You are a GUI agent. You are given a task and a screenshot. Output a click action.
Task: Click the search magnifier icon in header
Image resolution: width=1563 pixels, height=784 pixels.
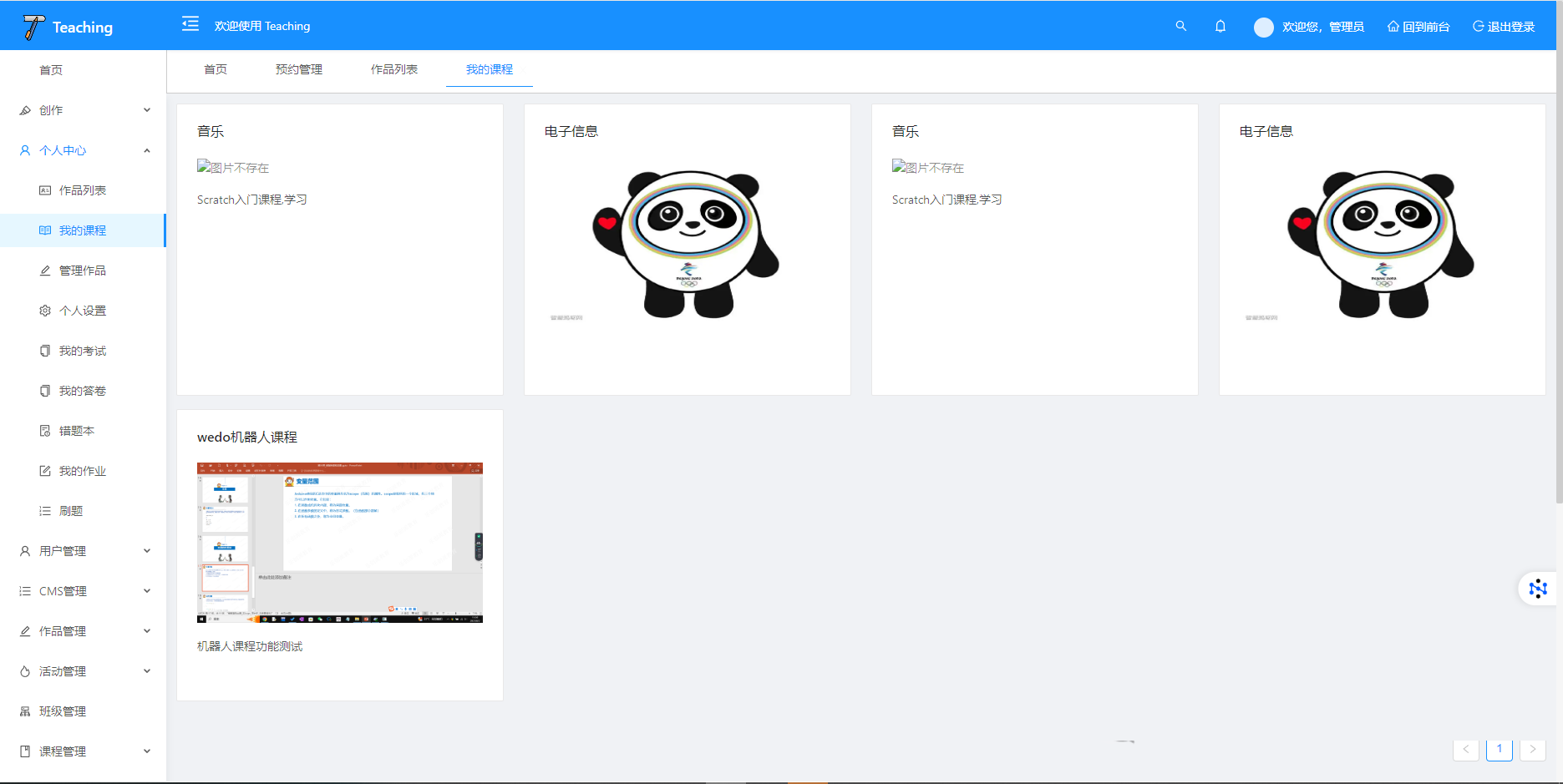pyautogui.click(x=1180, y=26)
